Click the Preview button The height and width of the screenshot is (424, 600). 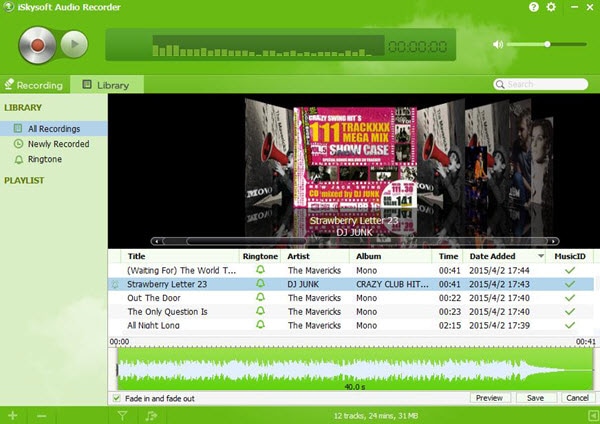tap(489, 398)
